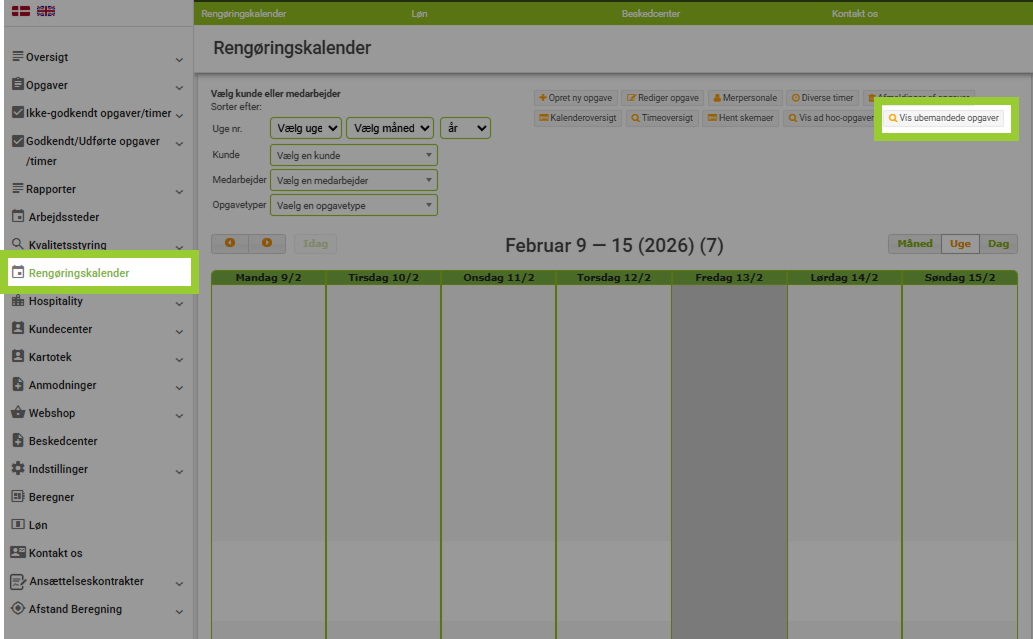The height and width of the screenshot is (639, 1033).
Task: Click the Indstillinger gear icon
Action: pyautogui.click(x=18, y=469)
